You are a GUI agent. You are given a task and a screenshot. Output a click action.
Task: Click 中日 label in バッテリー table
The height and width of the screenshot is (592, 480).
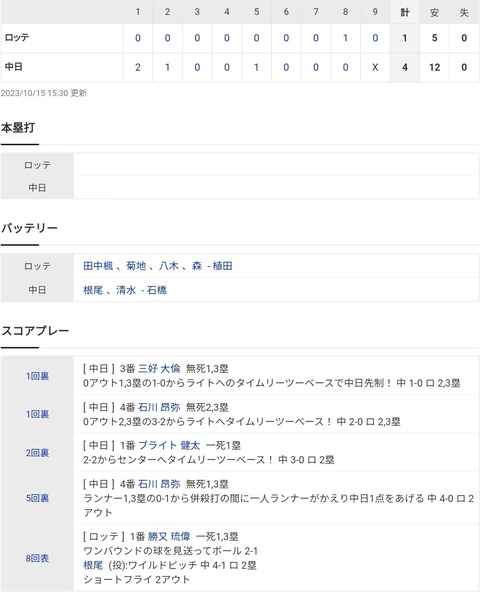[37, 290]
